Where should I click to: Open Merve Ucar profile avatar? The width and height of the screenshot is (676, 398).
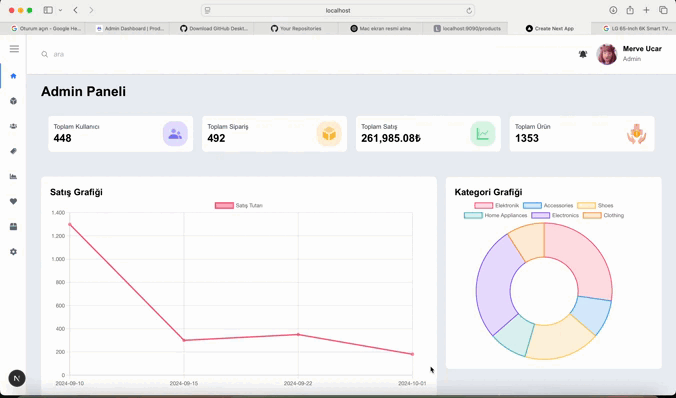[x=607, y=54]
